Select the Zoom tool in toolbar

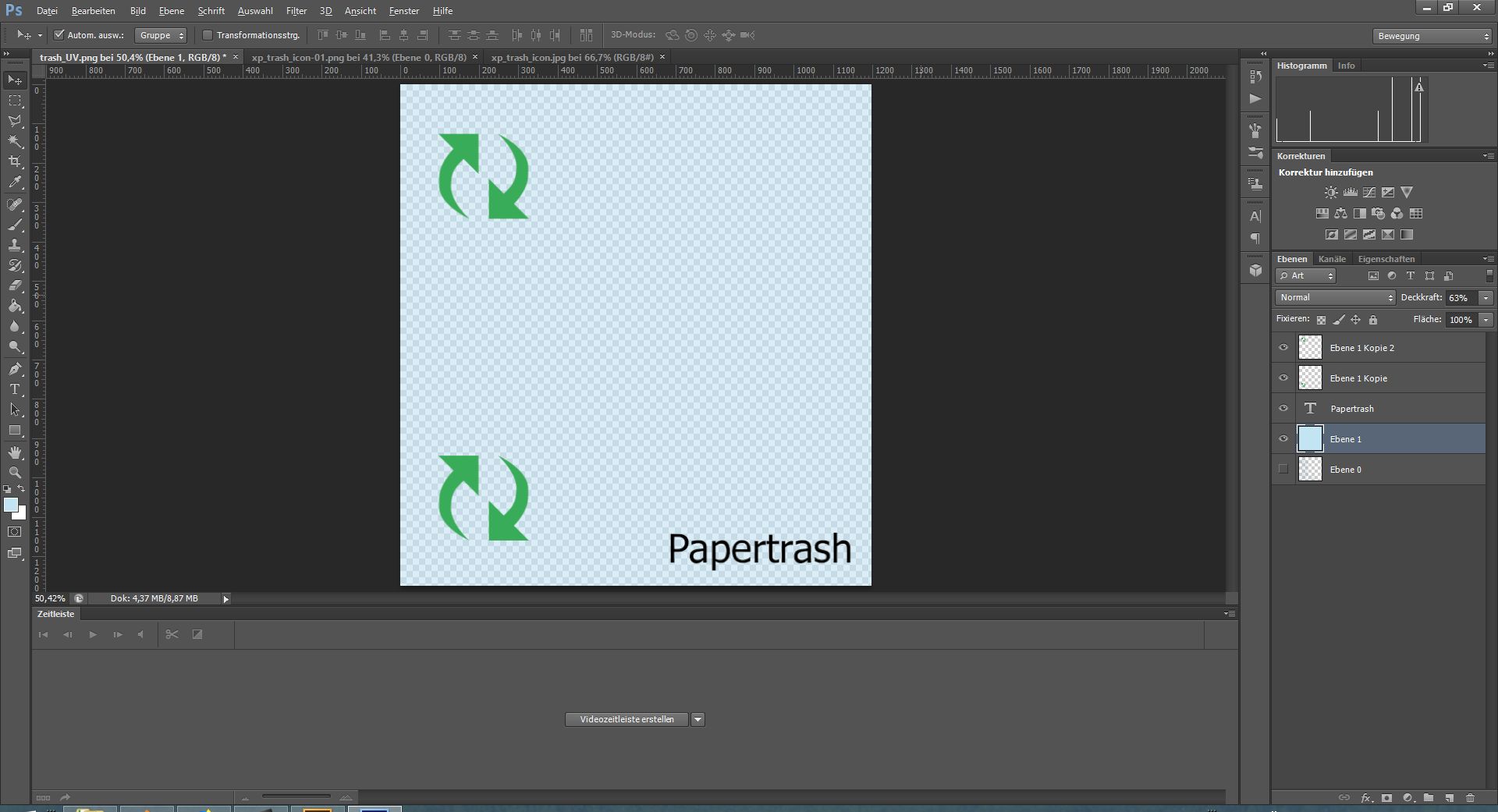[x=15, y=473]
